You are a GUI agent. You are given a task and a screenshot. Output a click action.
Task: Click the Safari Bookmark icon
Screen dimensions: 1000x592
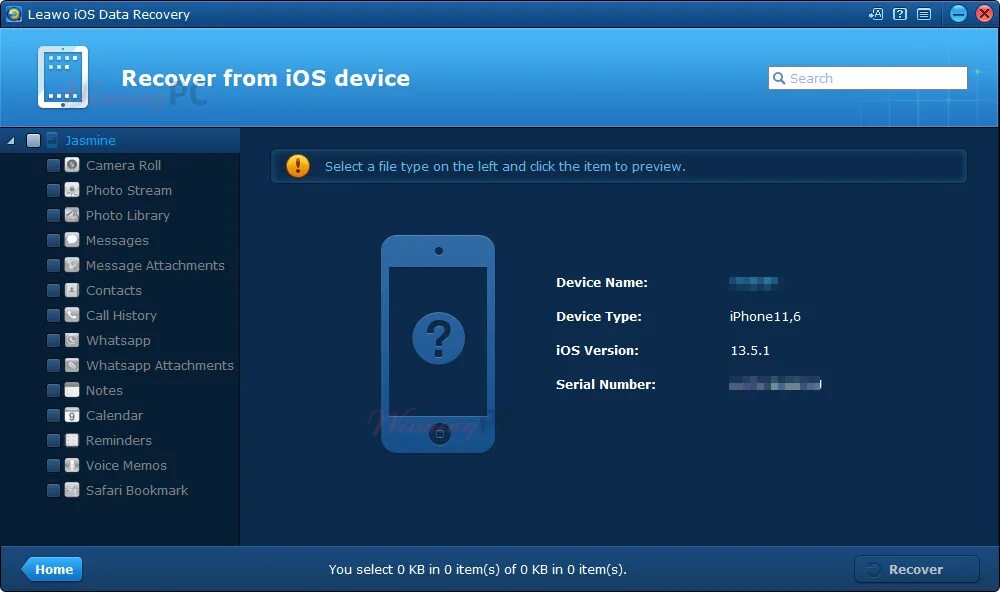tap(72, 490)
